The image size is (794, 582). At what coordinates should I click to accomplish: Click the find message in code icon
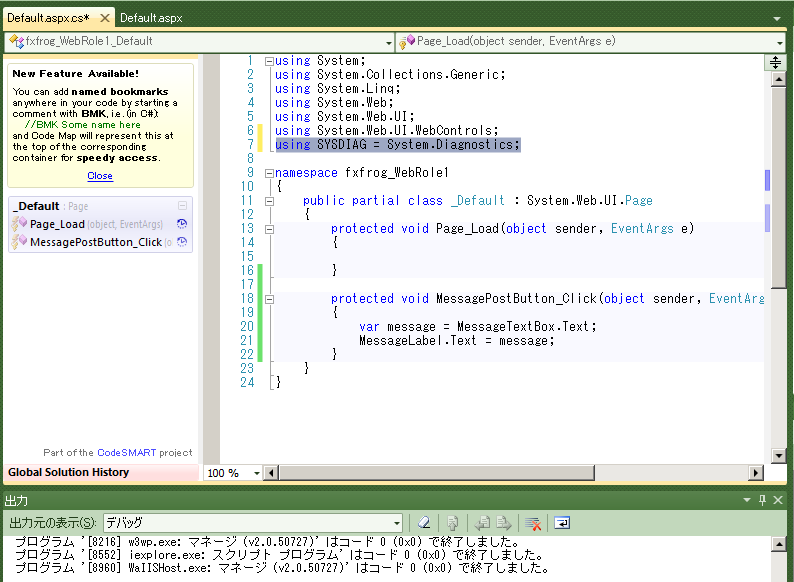click(452, 523)
